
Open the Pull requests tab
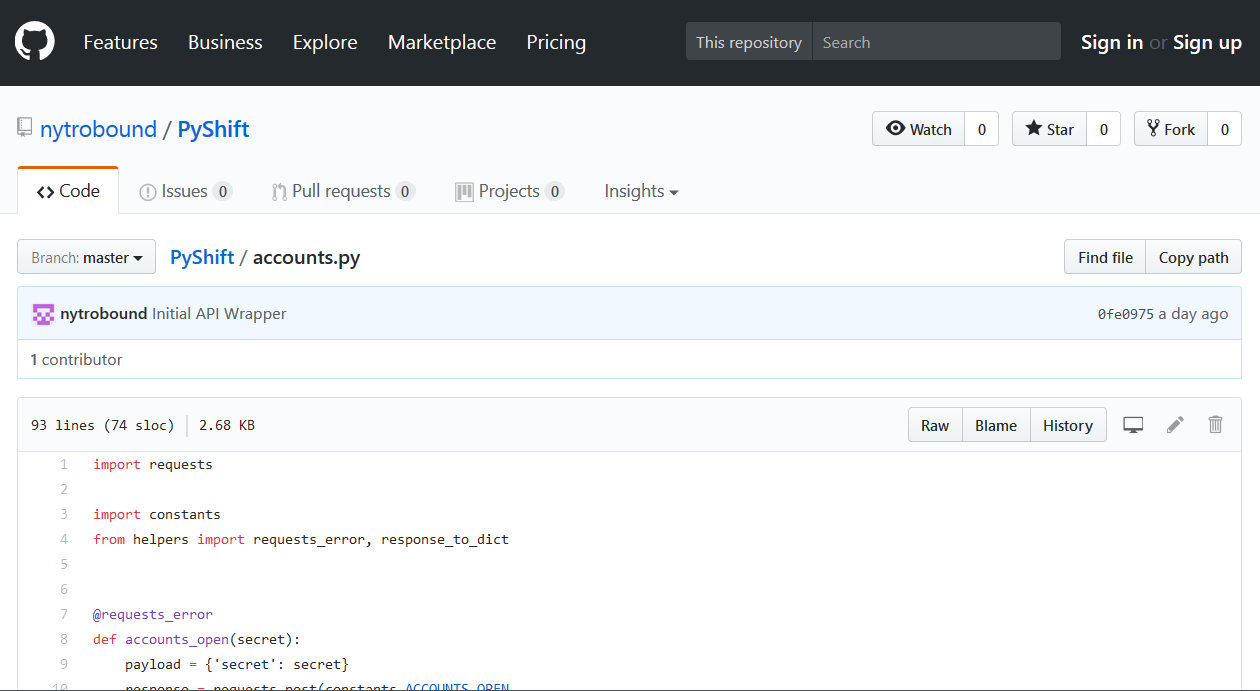[343, 191]
